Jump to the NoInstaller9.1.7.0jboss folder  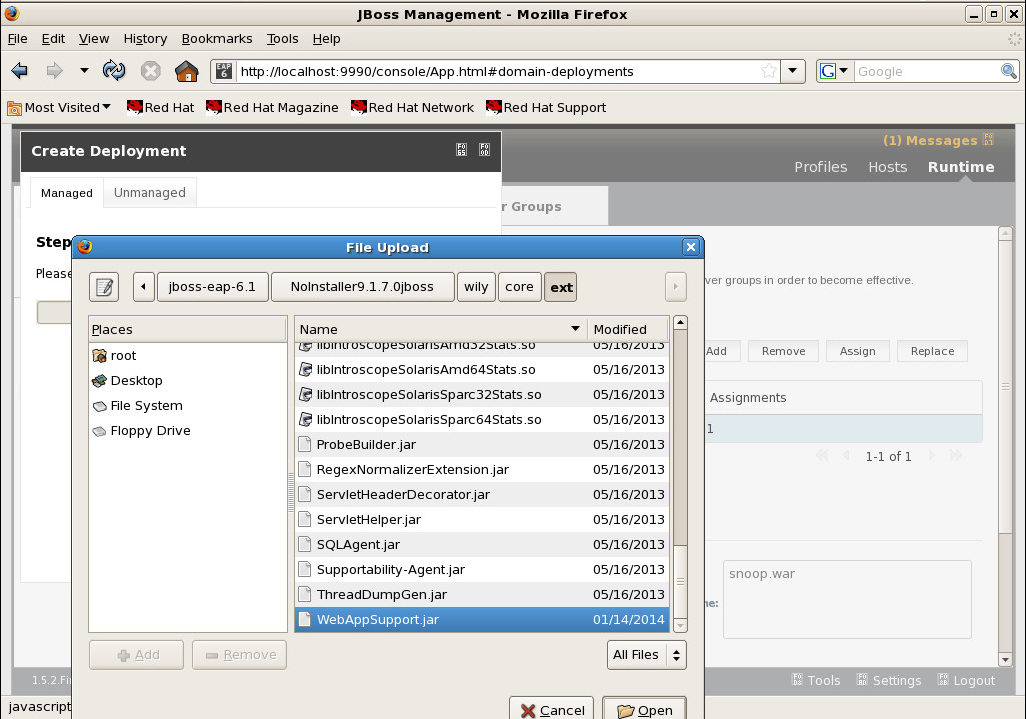tap(363, 287)
